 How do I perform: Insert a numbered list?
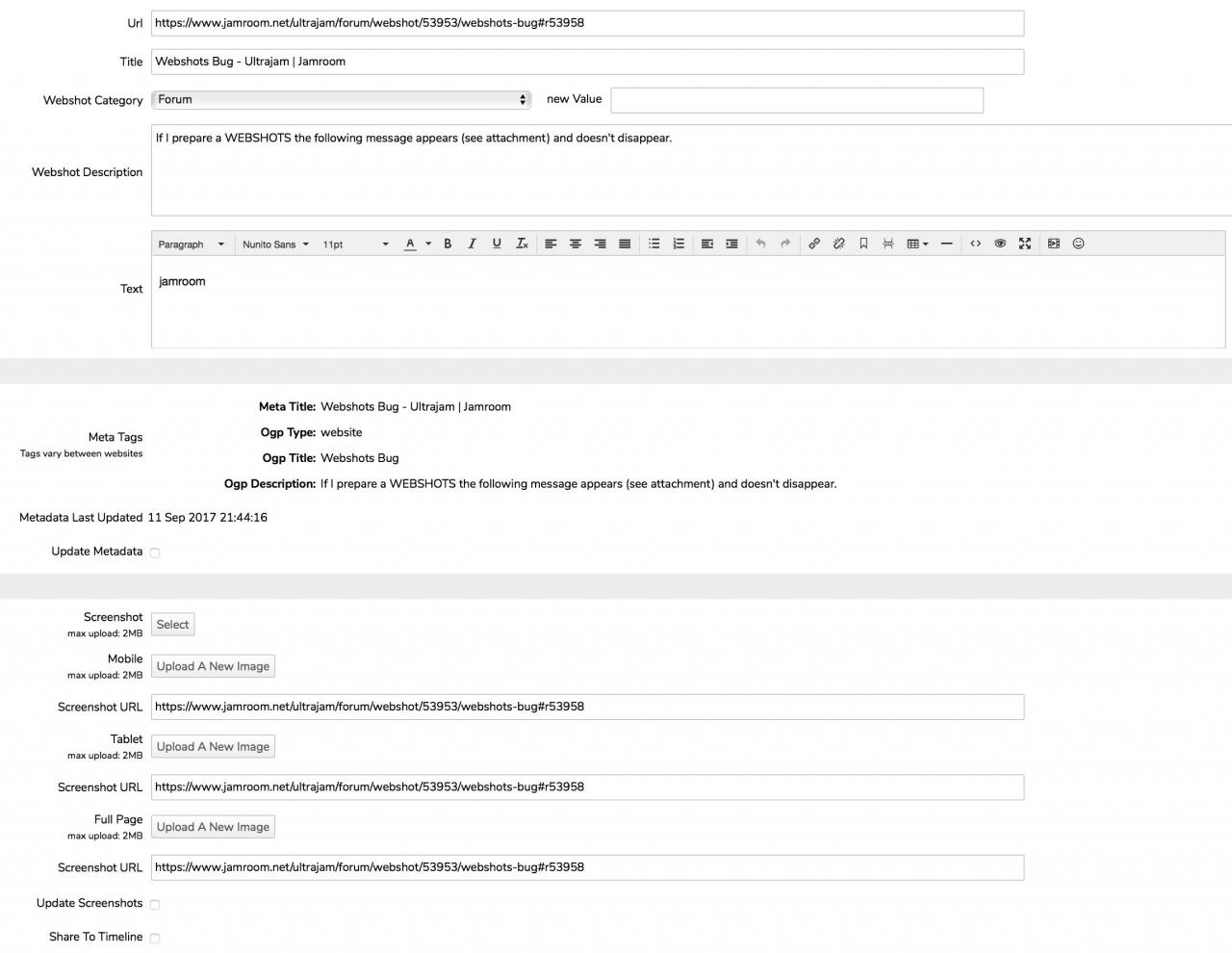679,244
